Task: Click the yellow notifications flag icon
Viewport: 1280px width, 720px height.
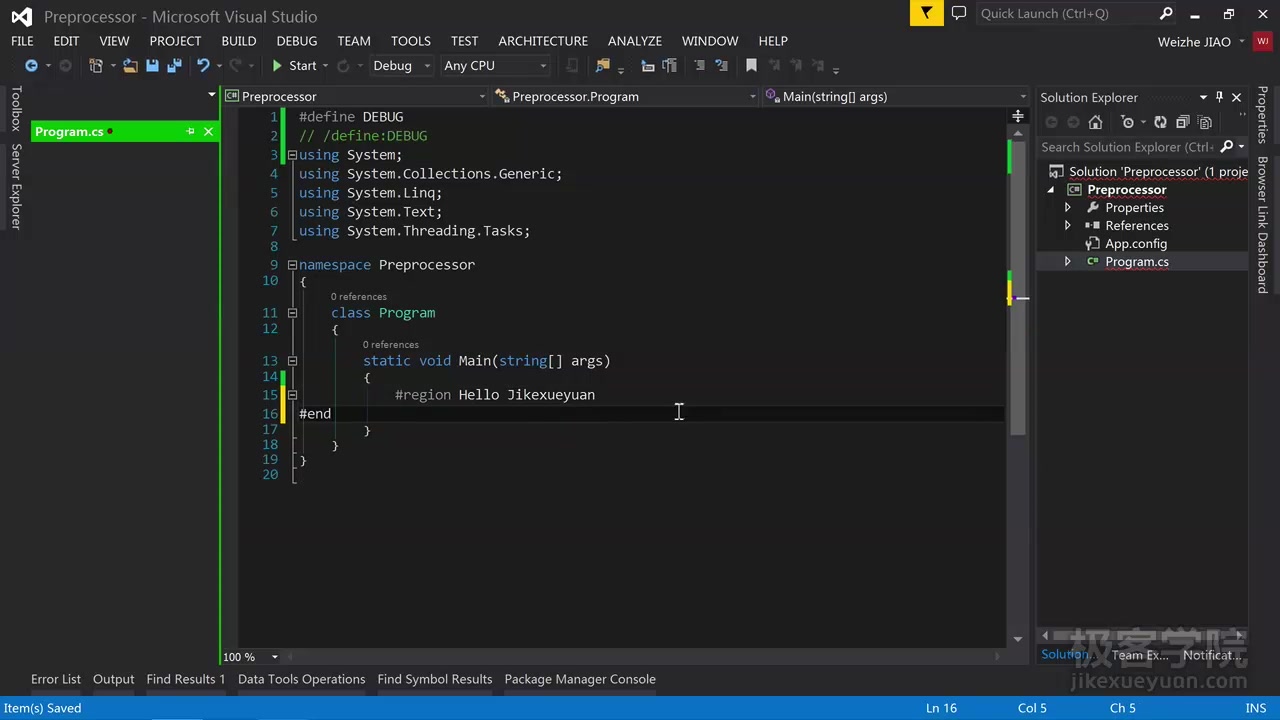Action: 927,13
